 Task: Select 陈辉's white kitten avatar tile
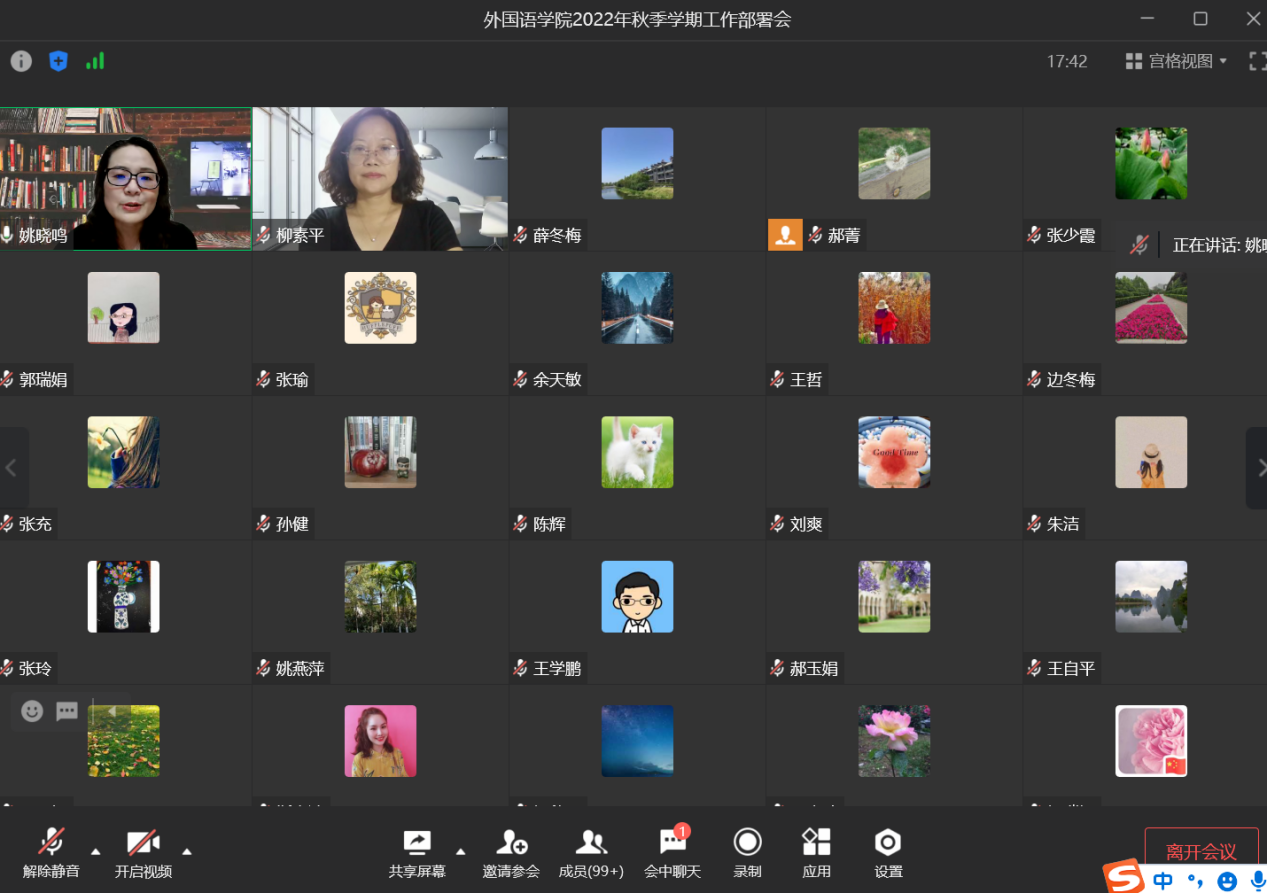(x=637, y=452)
